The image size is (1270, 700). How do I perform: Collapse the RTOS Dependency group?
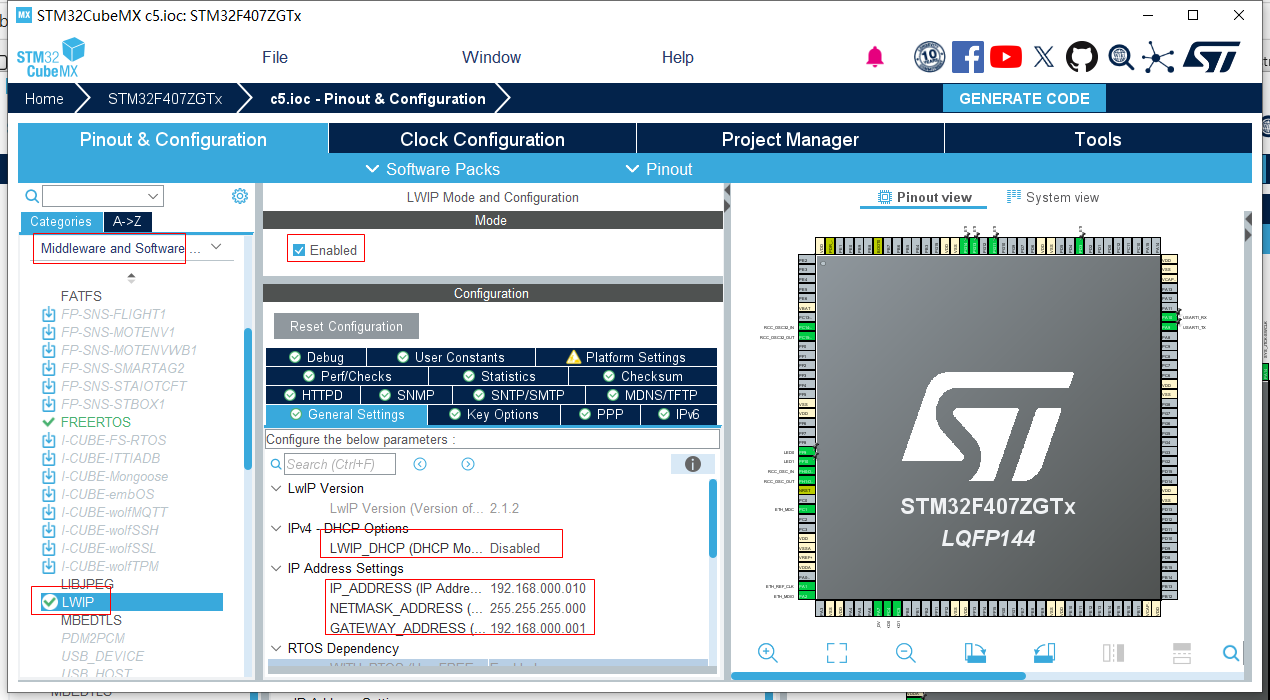277,648
